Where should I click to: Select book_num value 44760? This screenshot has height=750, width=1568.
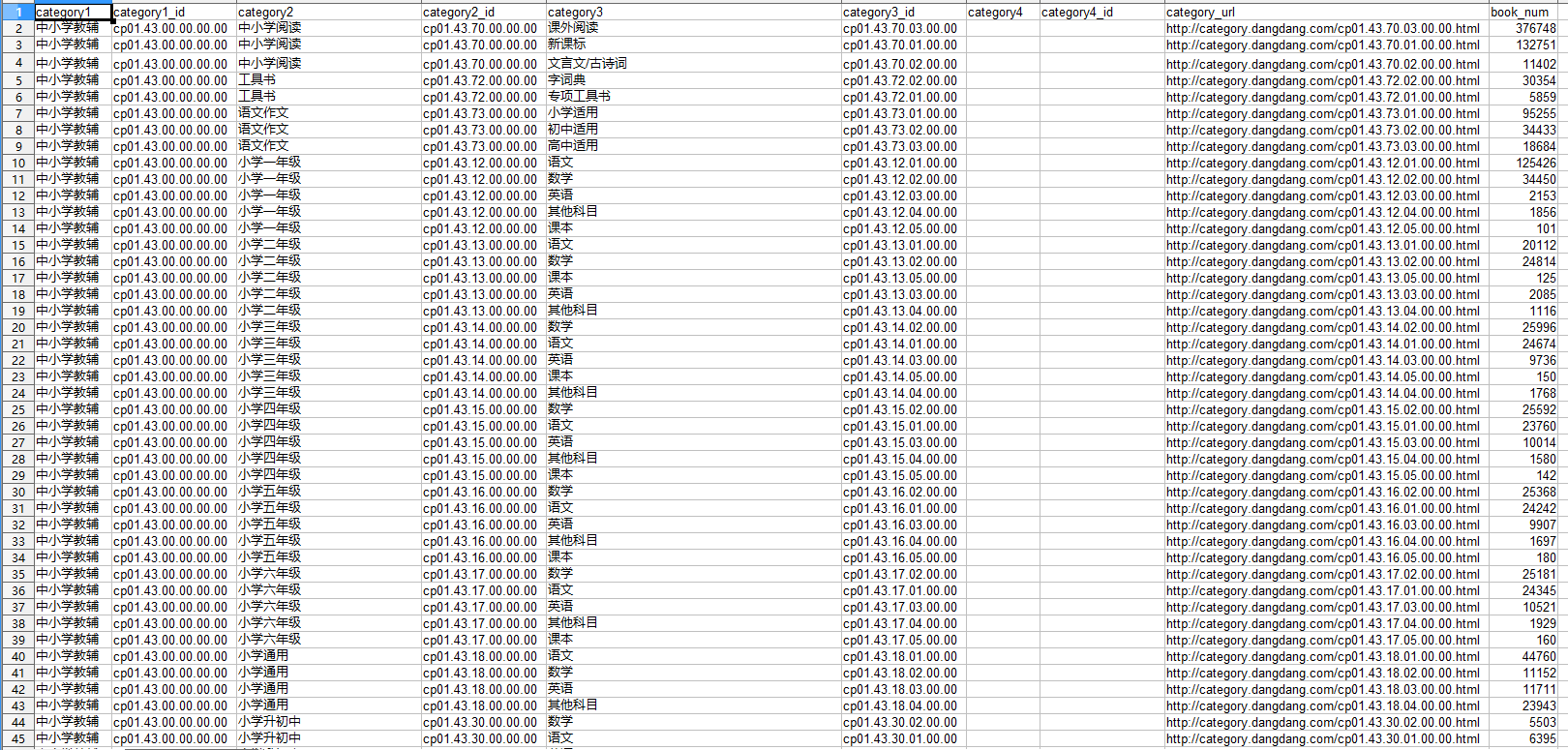(x=1524, y=656)
